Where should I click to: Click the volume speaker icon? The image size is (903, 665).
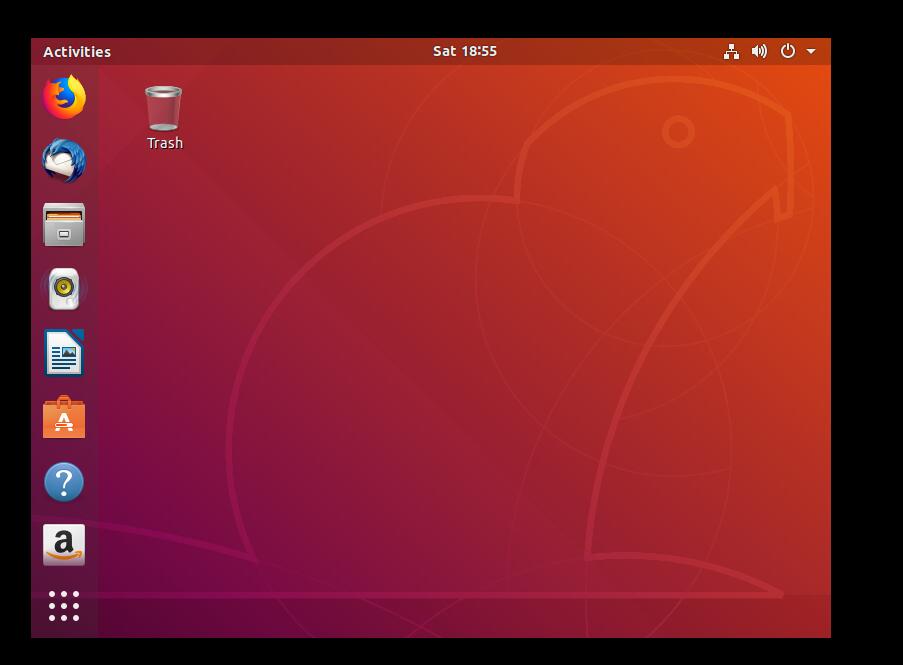(759, 51)
